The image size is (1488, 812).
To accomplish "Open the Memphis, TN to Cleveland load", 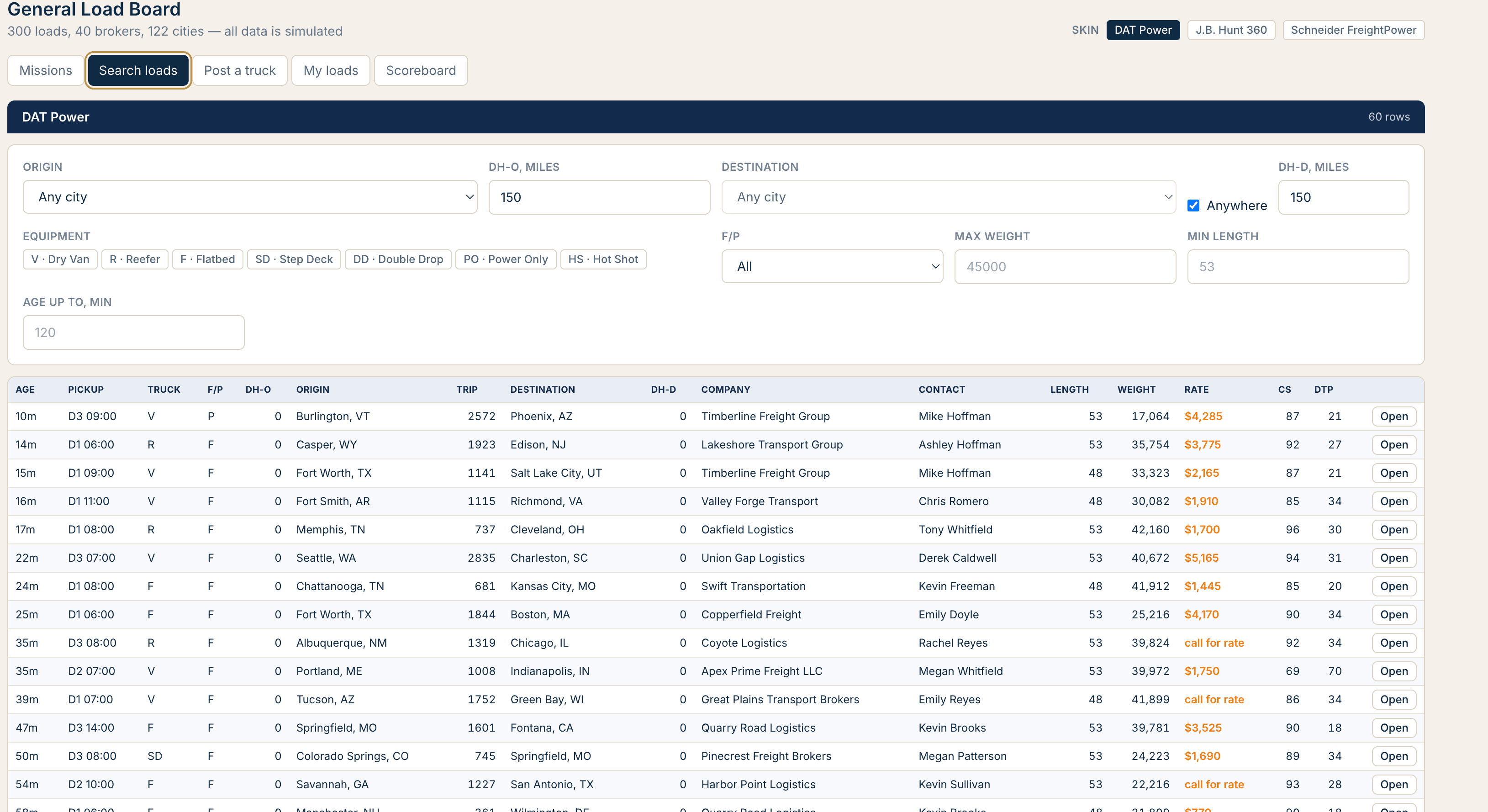I will coord(1393,530).
